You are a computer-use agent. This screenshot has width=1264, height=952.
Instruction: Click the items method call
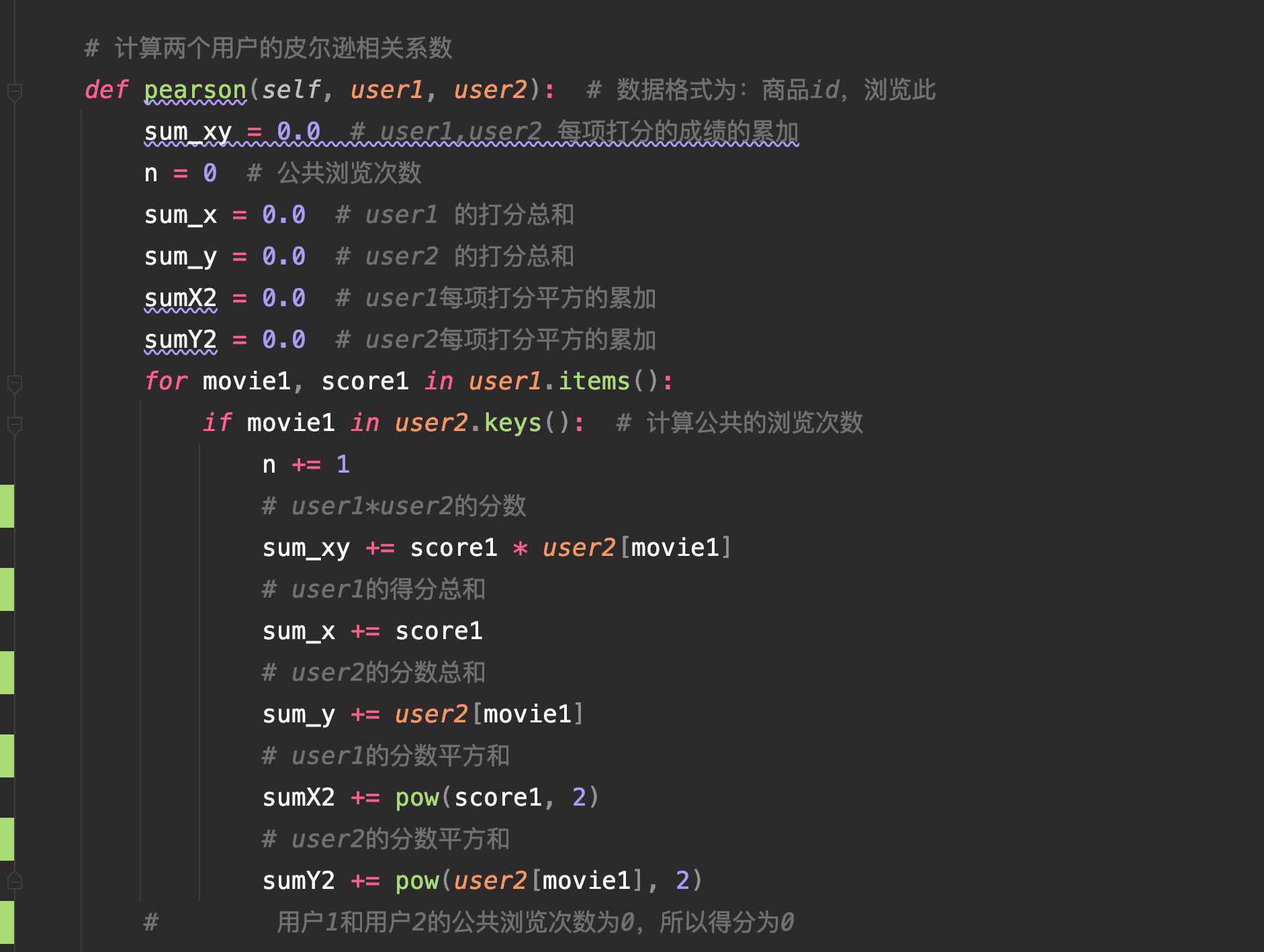point(594,381)
